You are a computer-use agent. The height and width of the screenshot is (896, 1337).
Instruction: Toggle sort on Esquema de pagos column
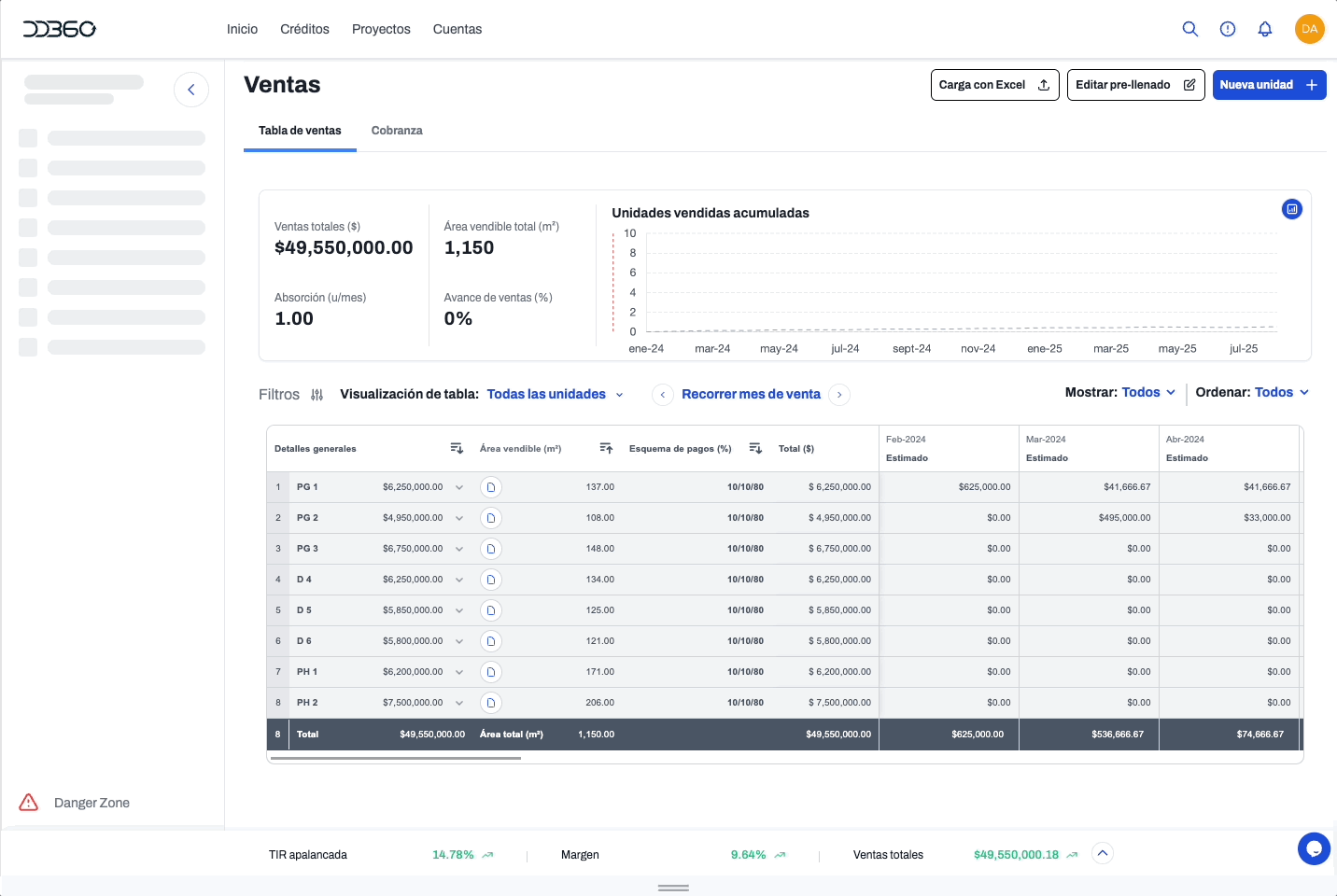click(755, 449)
